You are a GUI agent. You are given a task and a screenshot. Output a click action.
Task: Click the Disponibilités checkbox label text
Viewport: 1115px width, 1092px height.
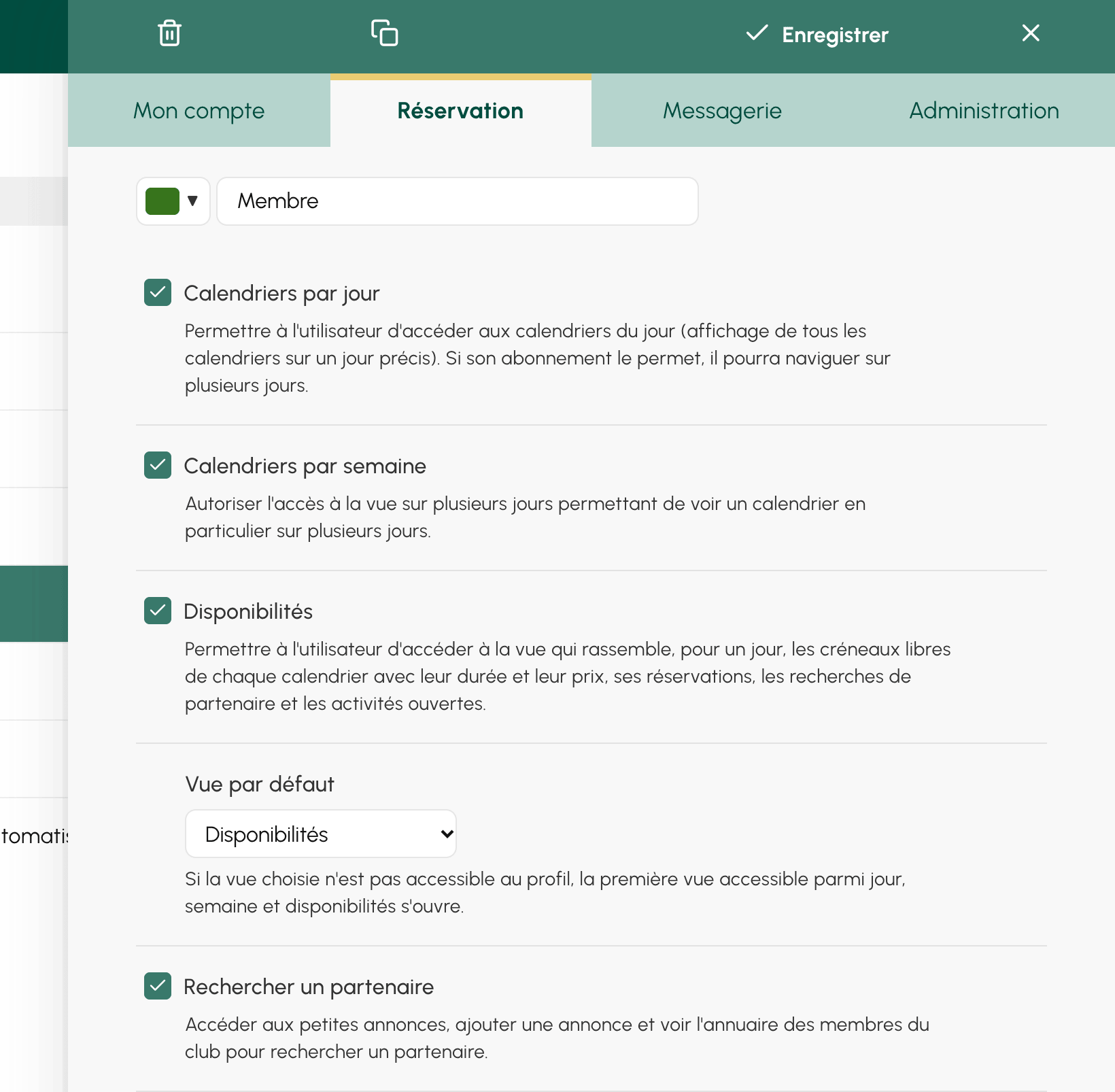coord(248,611)
